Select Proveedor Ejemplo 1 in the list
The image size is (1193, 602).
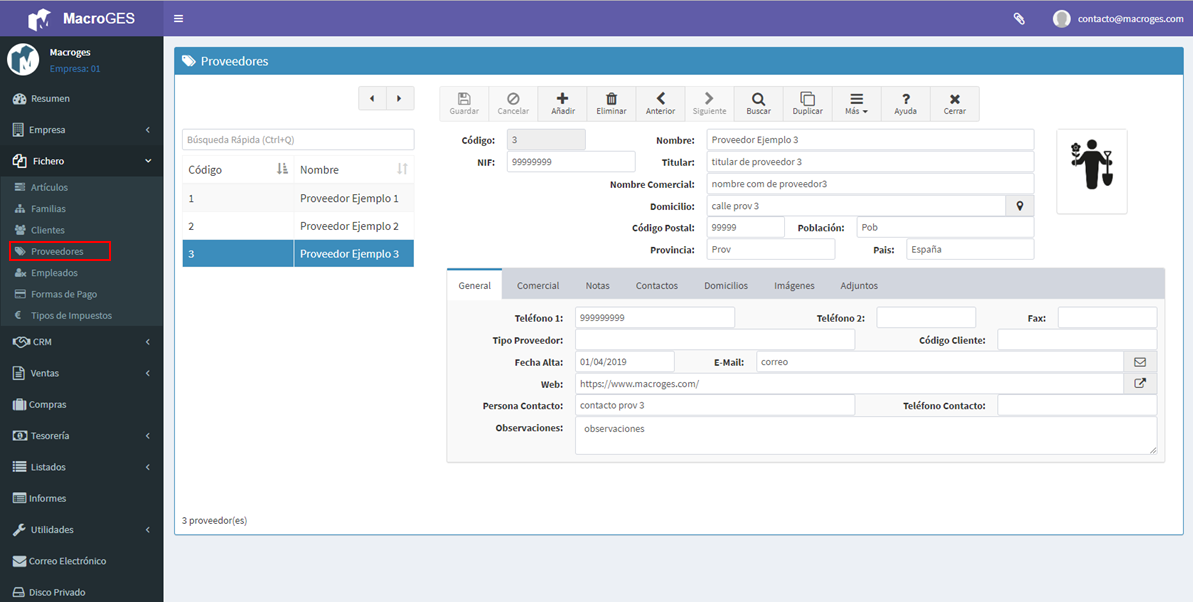pyautogui.click(x=298, y=198)
